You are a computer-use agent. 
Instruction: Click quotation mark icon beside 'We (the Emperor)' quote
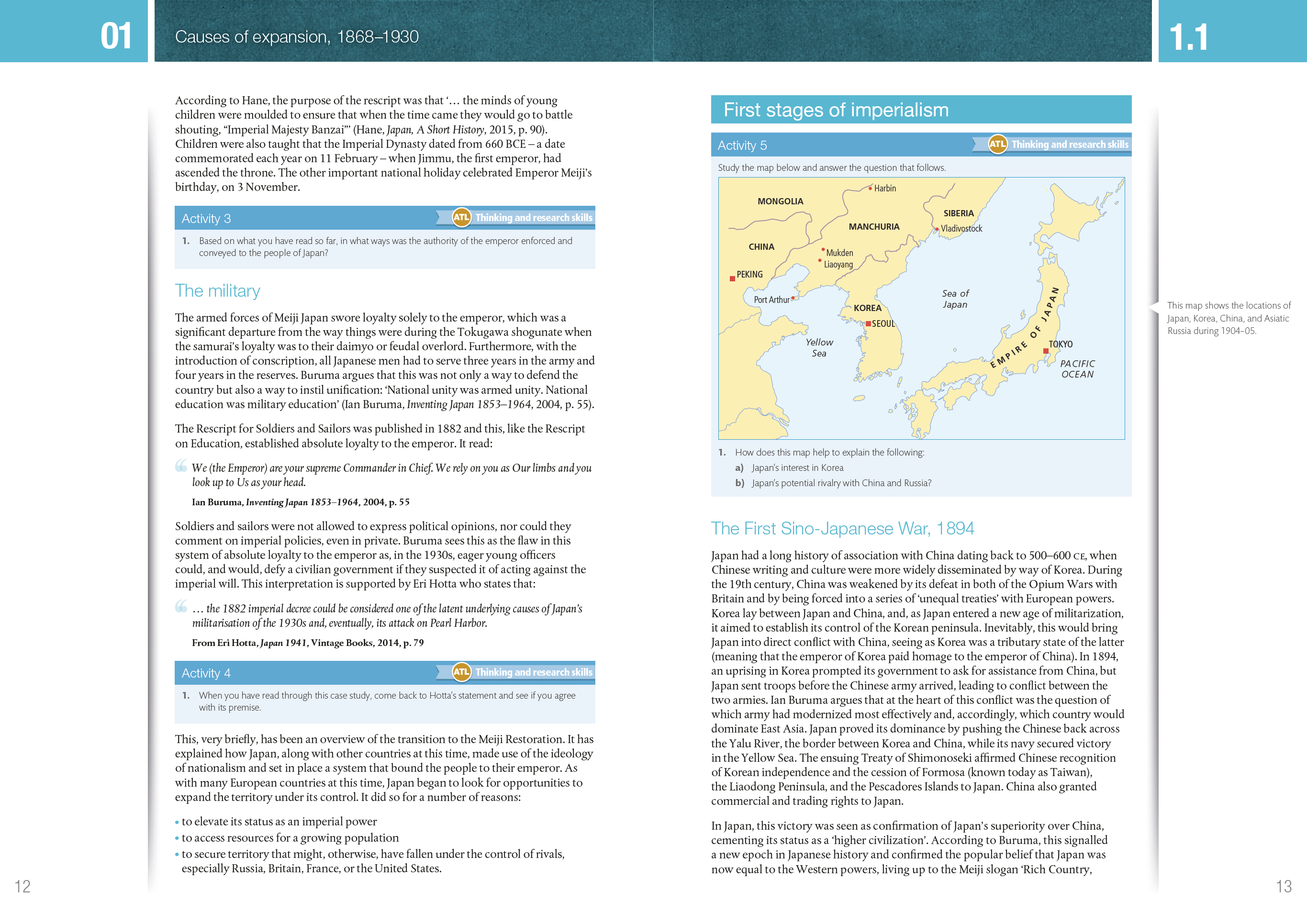(181, 466)
